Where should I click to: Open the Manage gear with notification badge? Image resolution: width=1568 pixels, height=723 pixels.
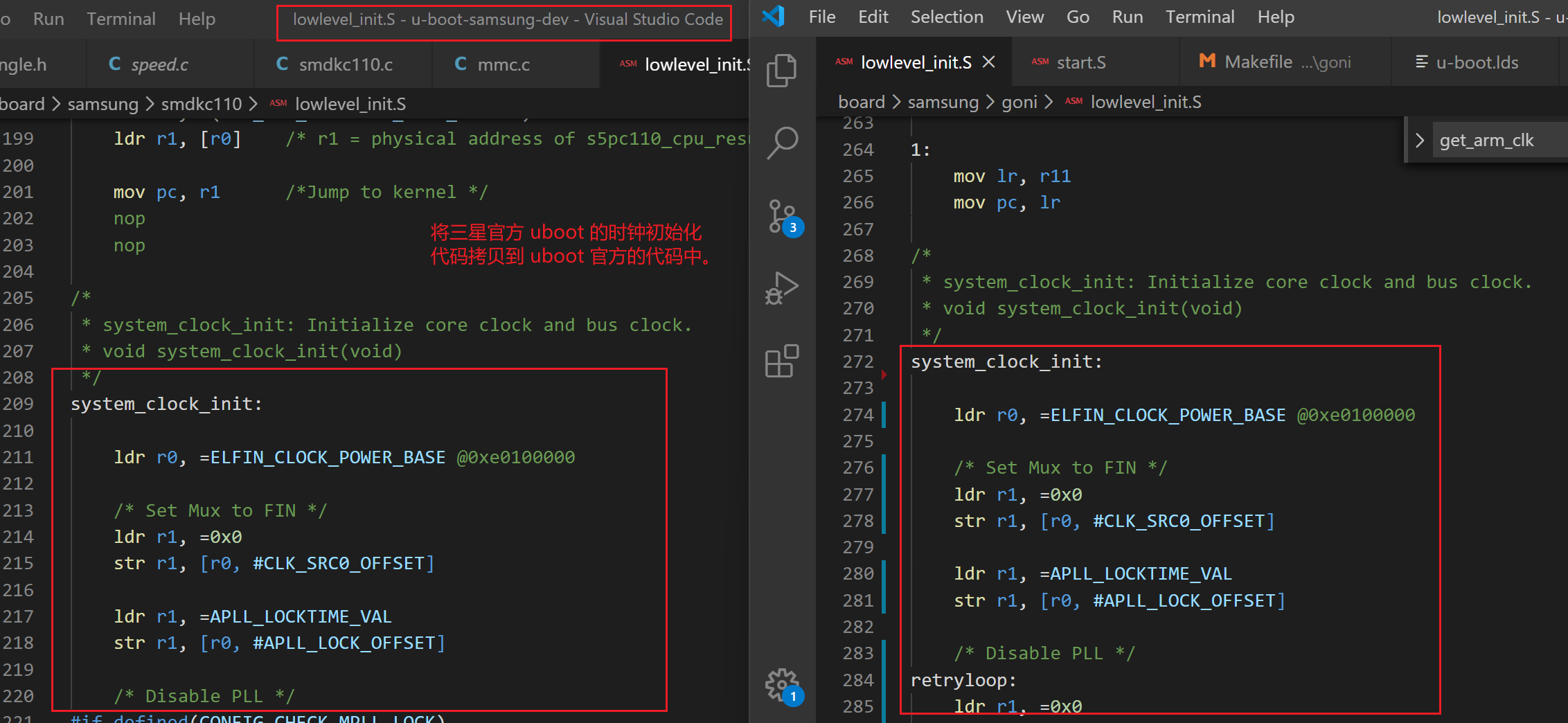pos(781,684)
